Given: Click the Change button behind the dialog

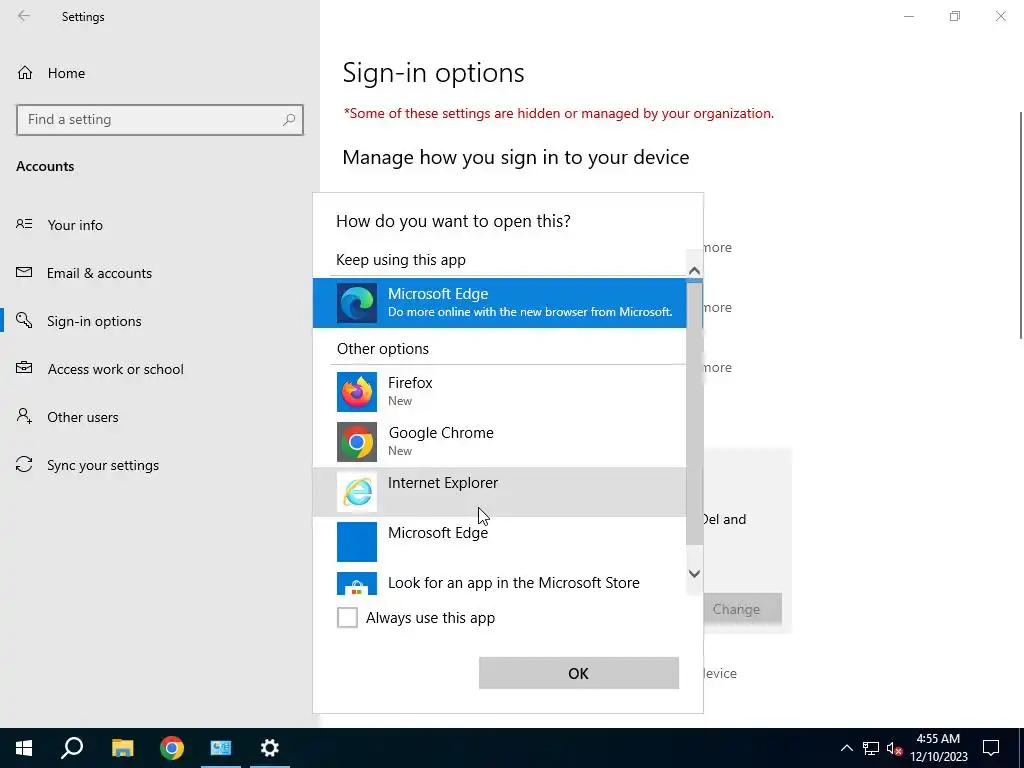Looking at the screenshot, I should pyautogui.click(x=743, y=609).
